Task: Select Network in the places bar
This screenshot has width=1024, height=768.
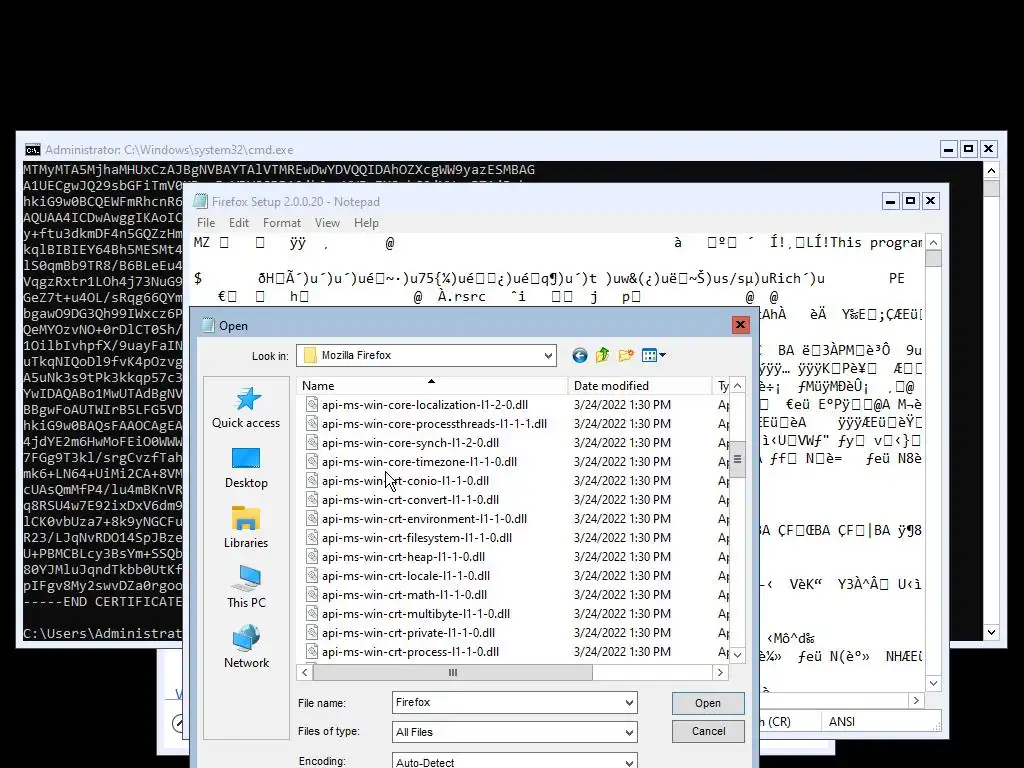Action: (246, 648)
